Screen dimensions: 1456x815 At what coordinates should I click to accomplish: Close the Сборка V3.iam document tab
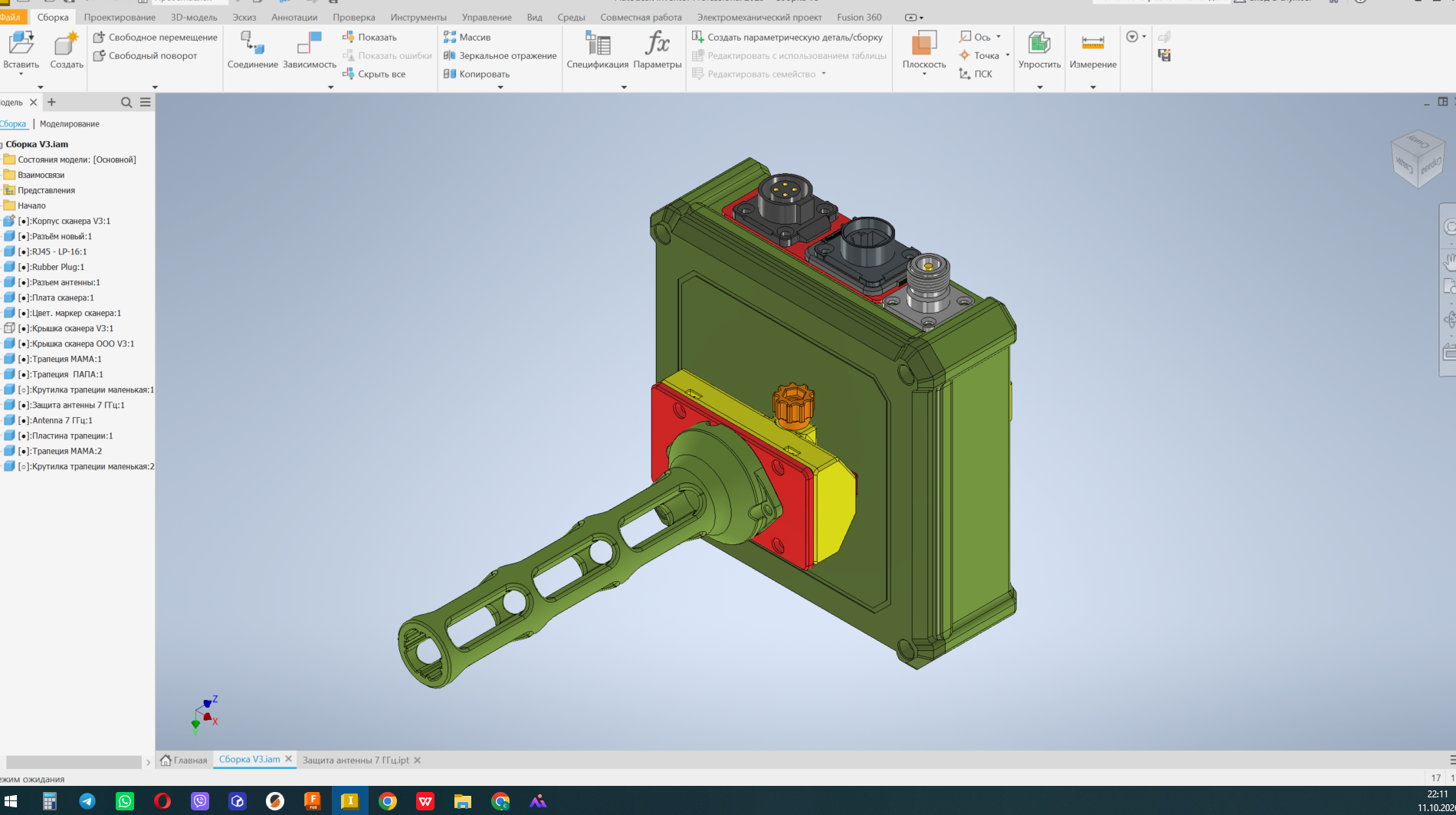pyautogui.click(x=289, y=759)
